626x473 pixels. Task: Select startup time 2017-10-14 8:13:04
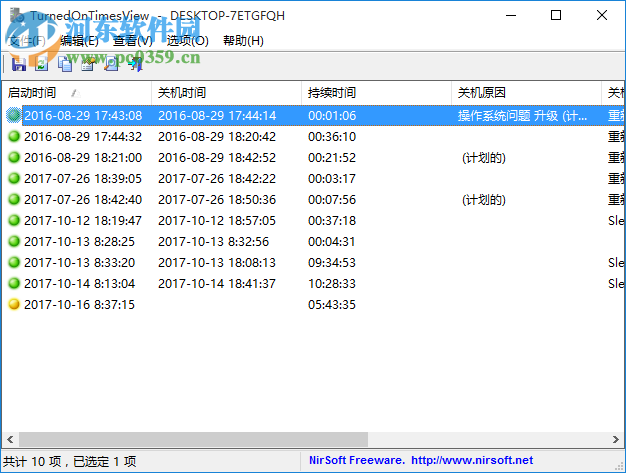pos(79,283)
